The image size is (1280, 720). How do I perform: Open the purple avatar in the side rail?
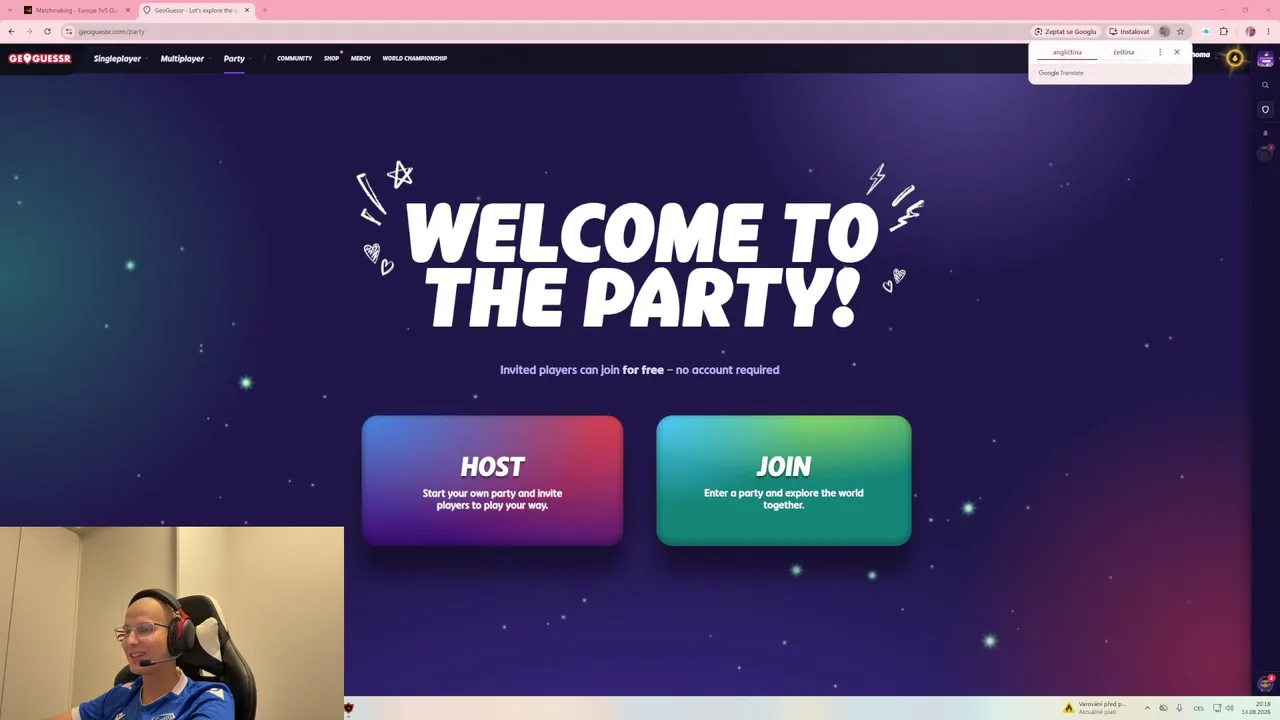pyautogui.click(x=1265, y=60)
